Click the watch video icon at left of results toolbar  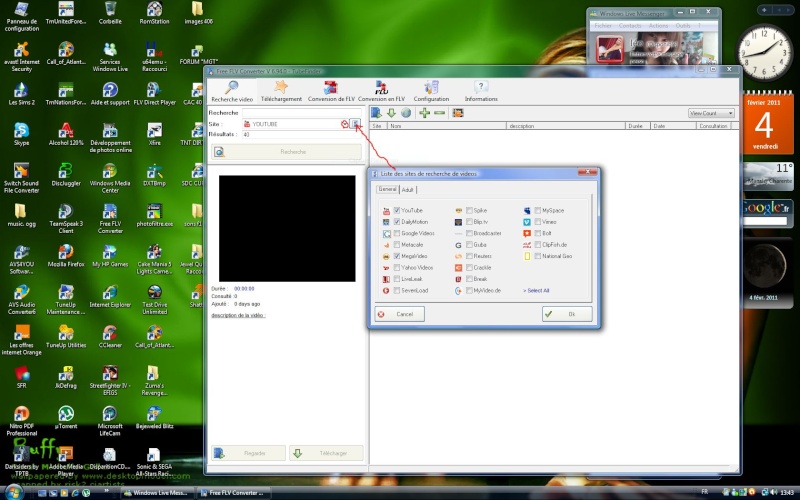377,113
